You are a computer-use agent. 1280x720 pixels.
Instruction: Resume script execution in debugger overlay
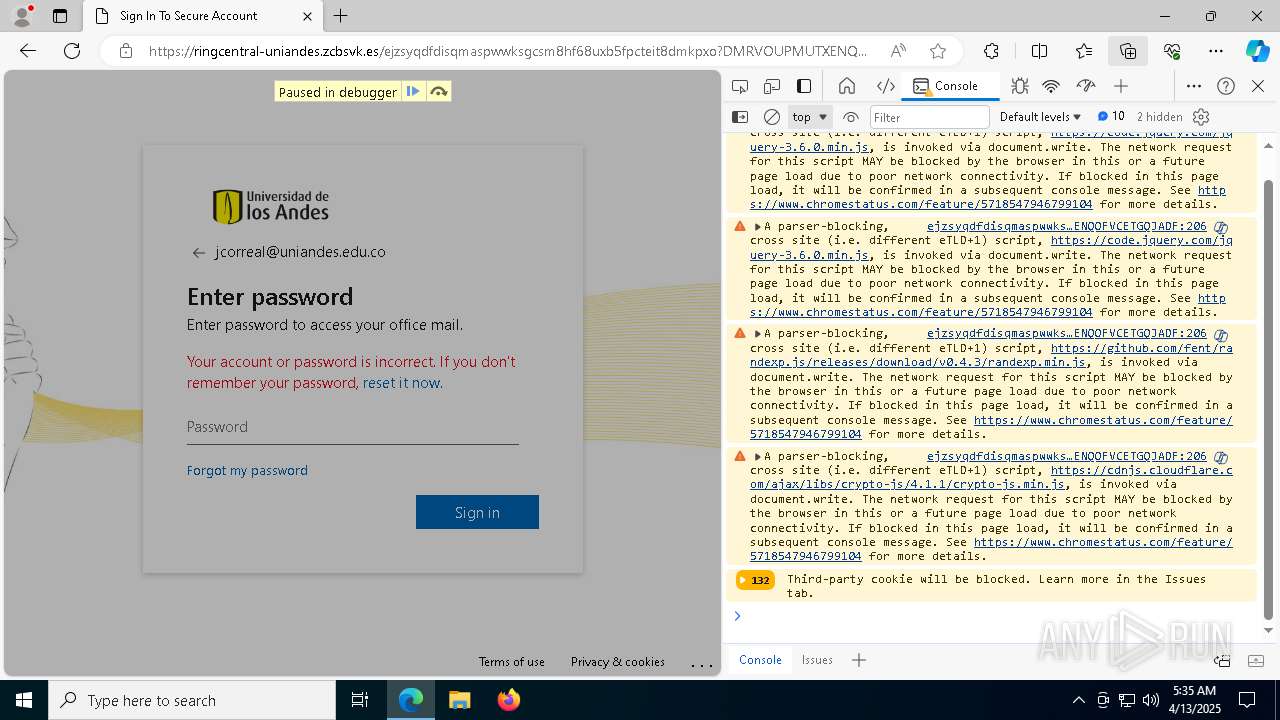(x=413, y=92)
